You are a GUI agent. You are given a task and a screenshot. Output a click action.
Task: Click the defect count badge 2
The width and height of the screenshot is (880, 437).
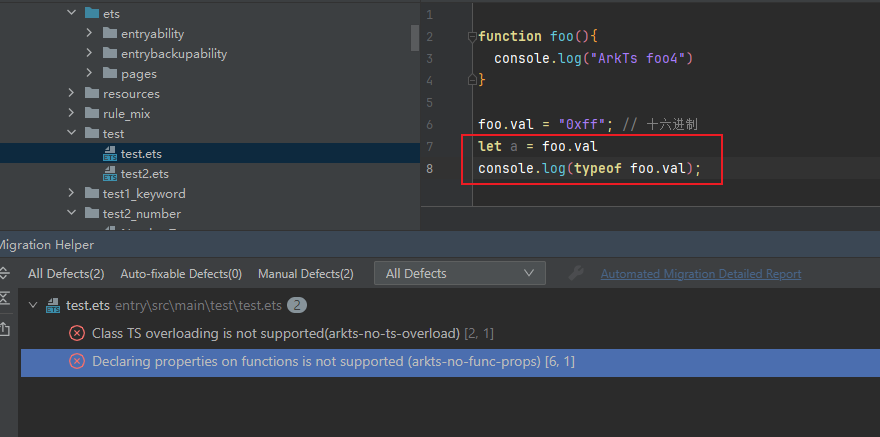(297, 306)
